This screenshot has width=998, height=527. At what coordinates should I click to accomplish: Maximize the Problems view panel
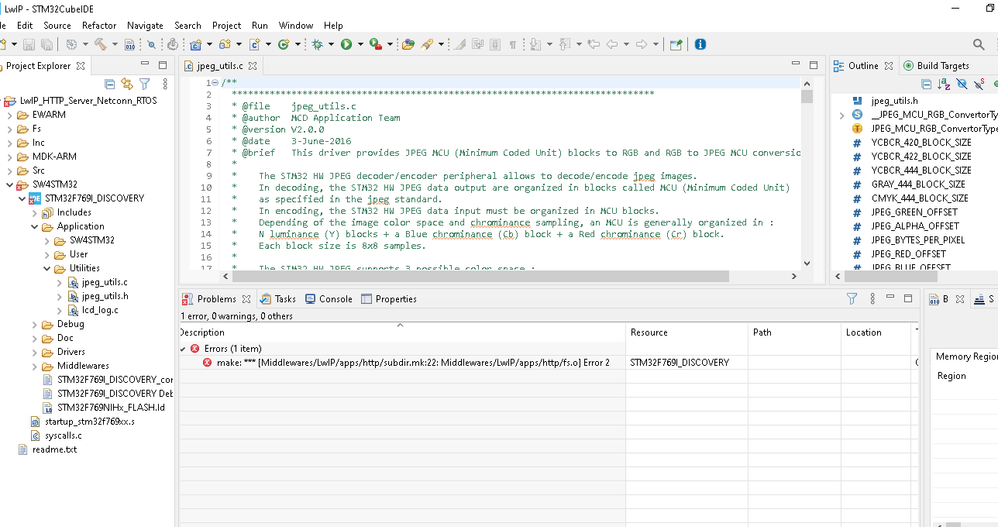(x=908, y=298)
